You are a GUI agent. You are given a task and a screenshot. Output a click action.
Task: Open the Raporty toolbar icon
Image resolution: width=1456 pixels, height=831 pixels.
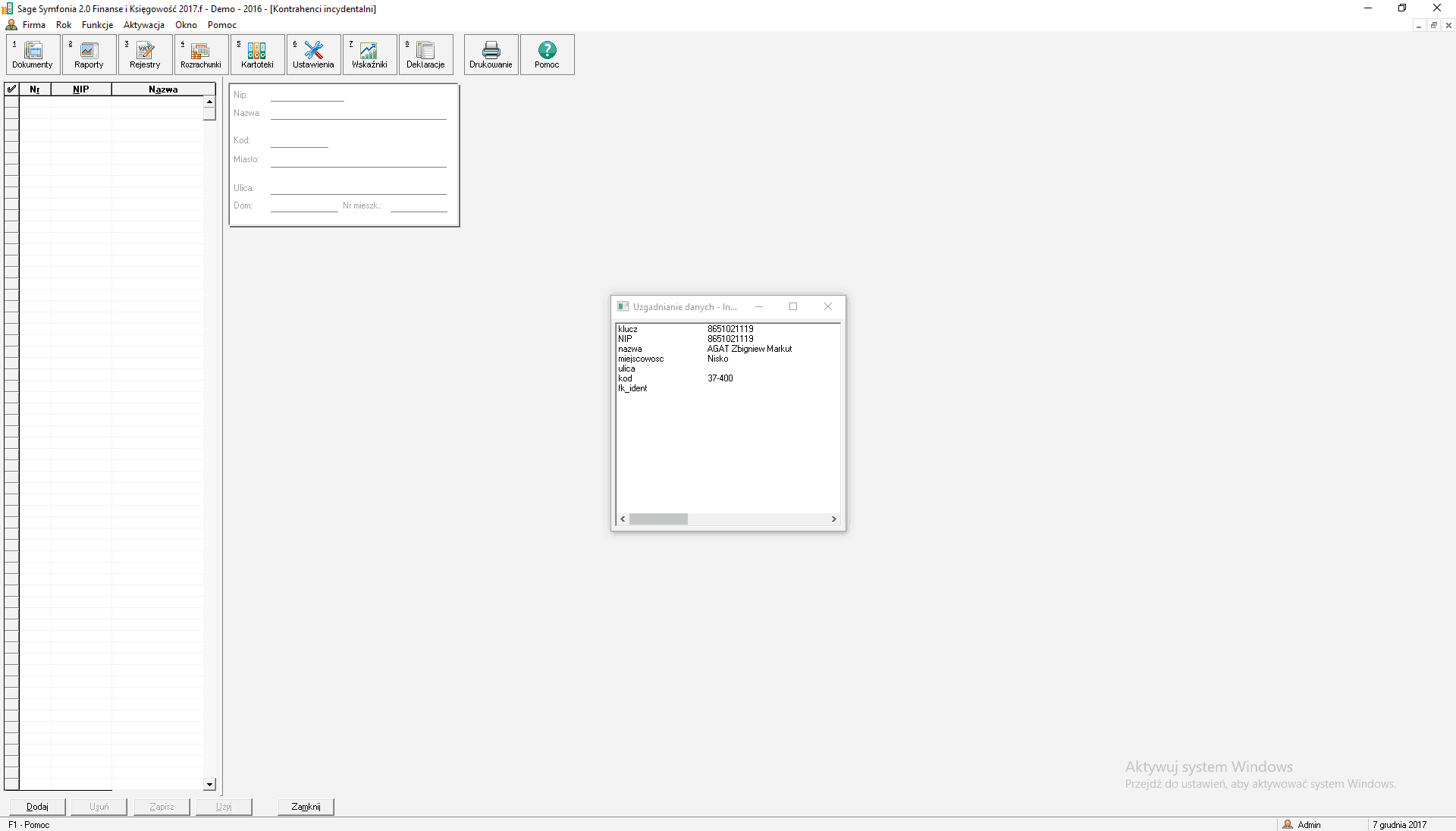(x=89, y=54)
